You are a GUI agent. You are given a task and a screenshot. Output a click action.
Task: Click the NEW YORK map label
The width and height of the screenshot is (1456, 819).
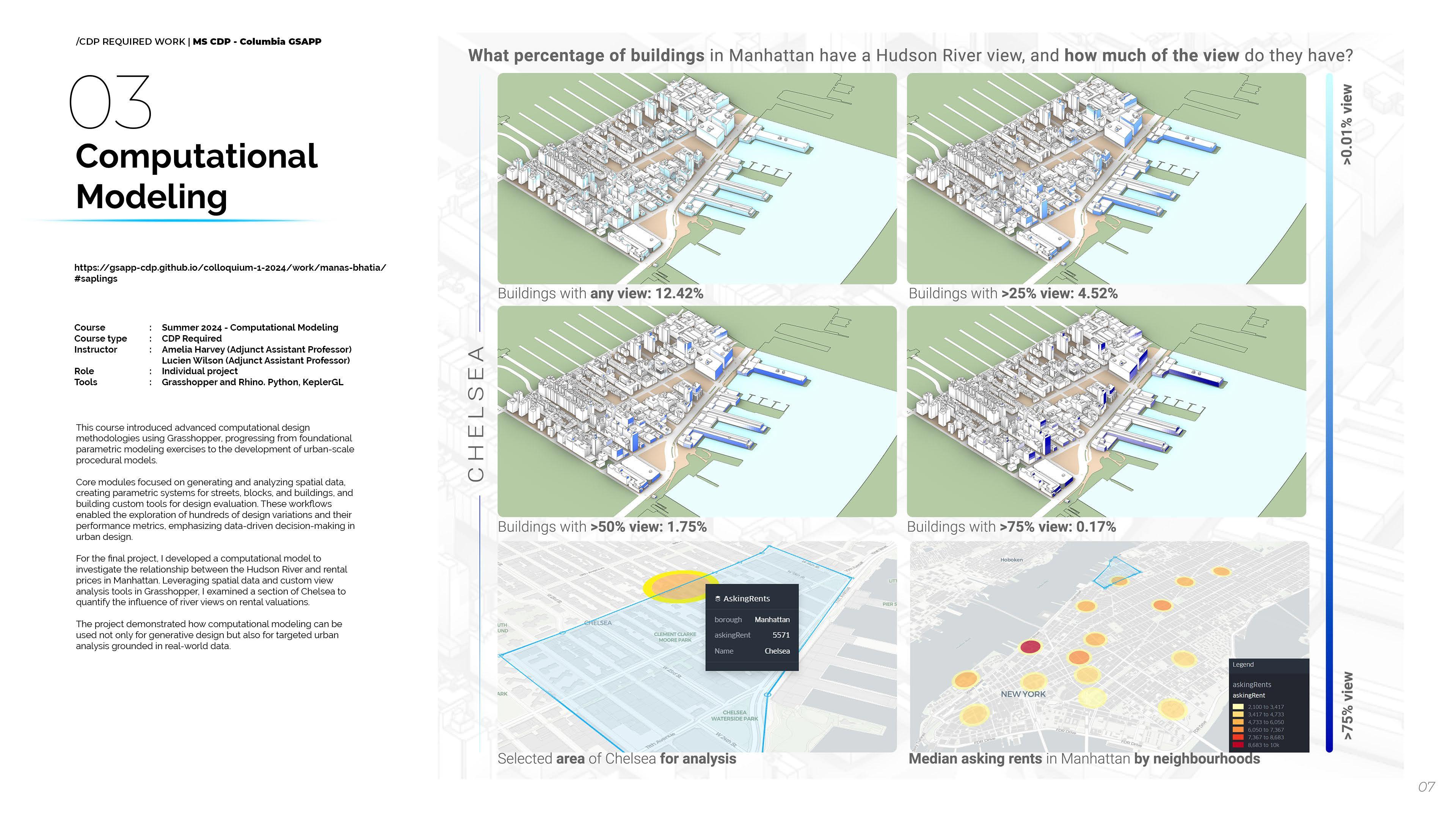click(x=1023, y=694)
